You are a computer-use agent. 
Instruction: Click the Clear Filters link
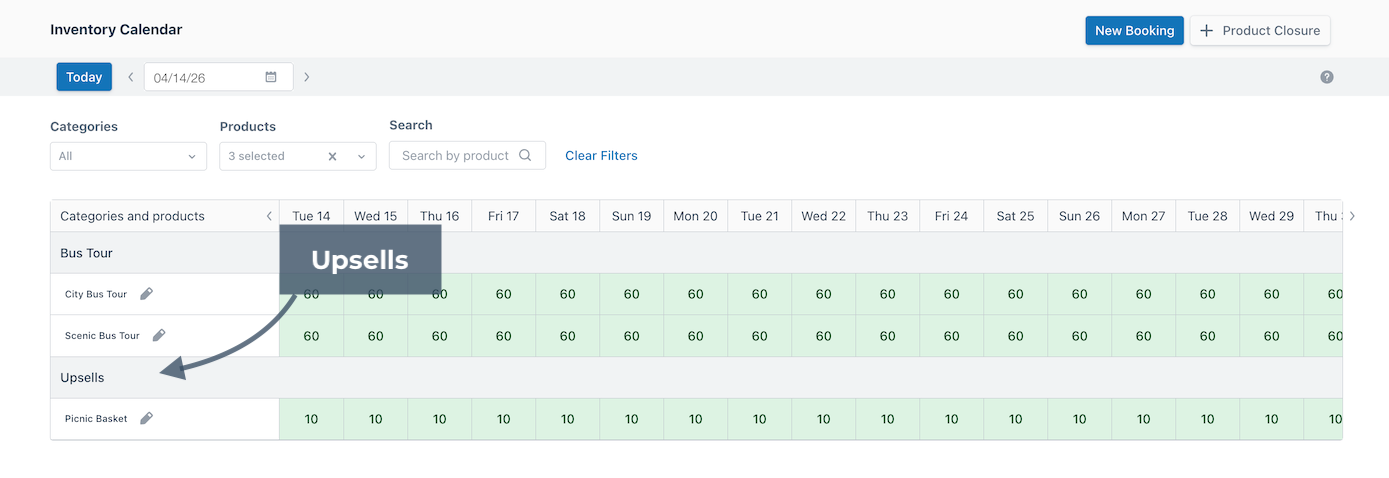coord(601,155)
